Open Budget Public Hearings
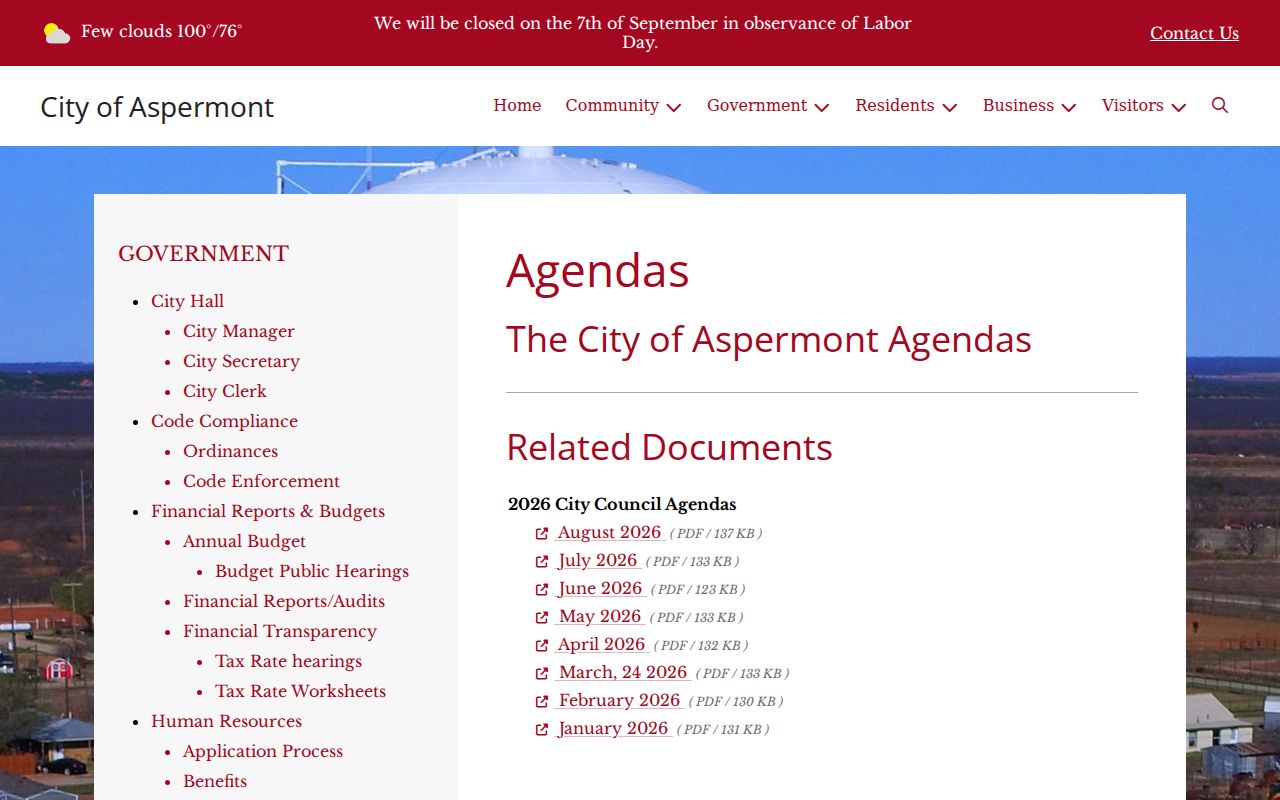This screenshot has width=1280, height=800. [312, 571]
